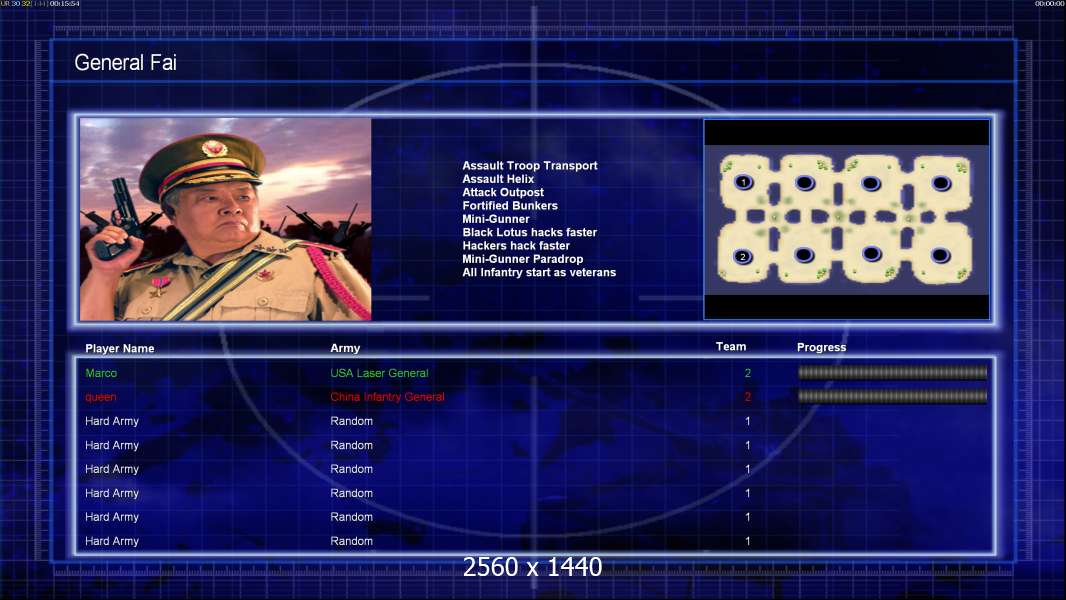Click 'Assault Troop Transport' ability line
Screen dimensions: 1066x600
pyautogui.click(x=530, y=166)
